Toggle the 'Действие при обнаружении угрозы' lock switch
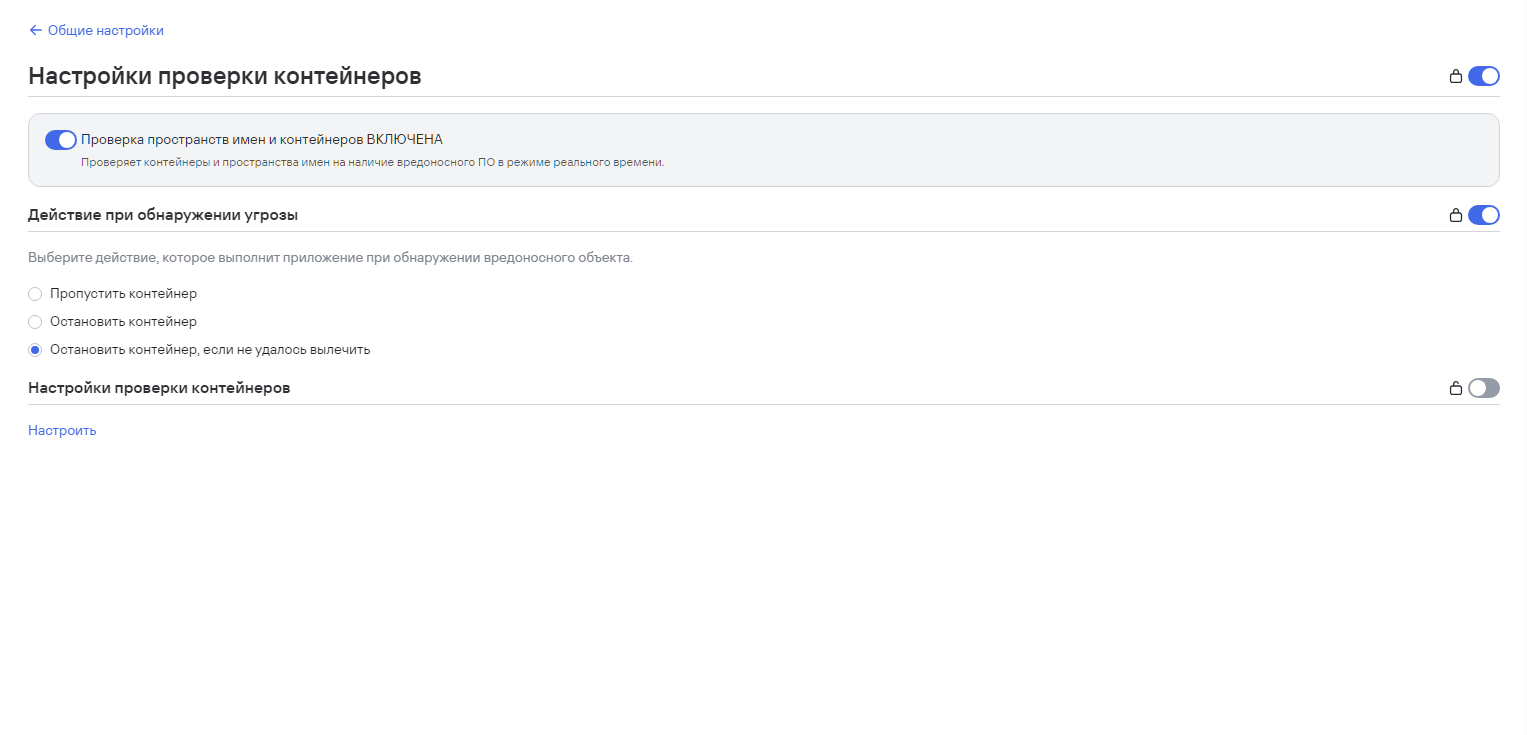The width and height of the screenshot is (1527, 735). point(1484,215)
